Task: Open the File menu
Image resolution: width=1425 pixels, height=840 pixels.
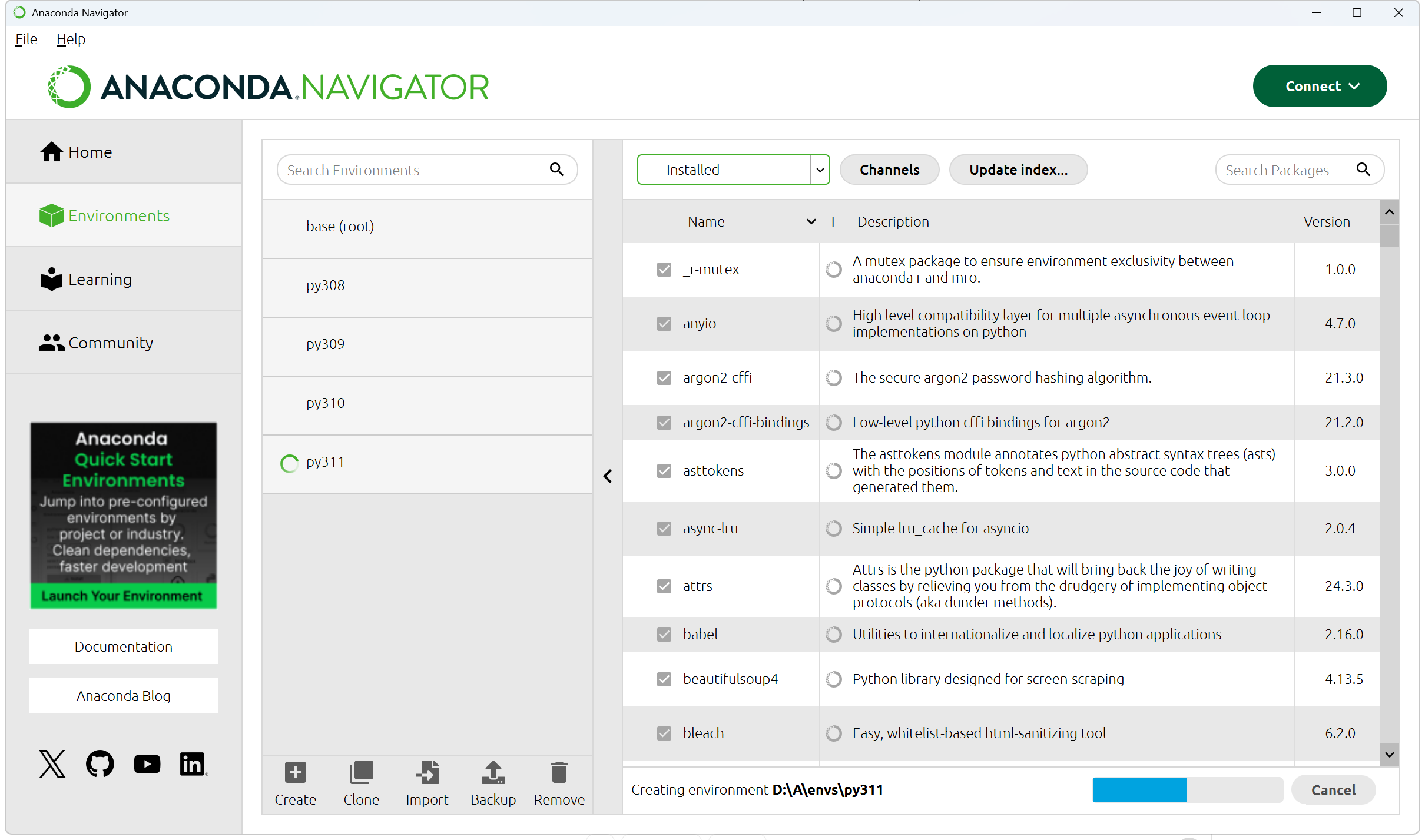Action: point(26,39)
